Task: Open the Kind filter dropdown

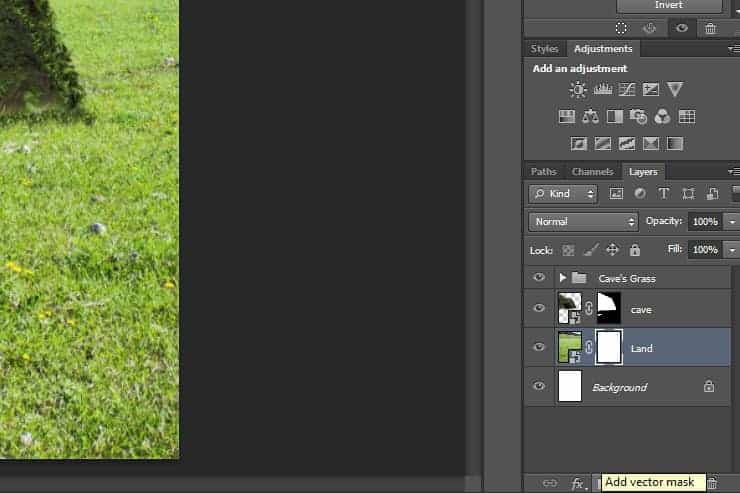Action: 563,194
